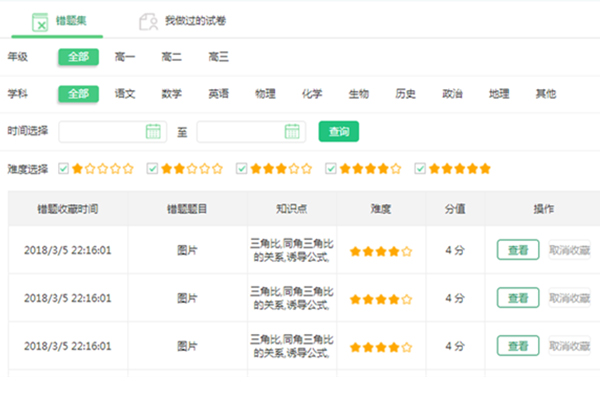Click 查看 in the first row
Image resolution: width=600 pixels, height=396 pixels.
(x=518, y=250)
